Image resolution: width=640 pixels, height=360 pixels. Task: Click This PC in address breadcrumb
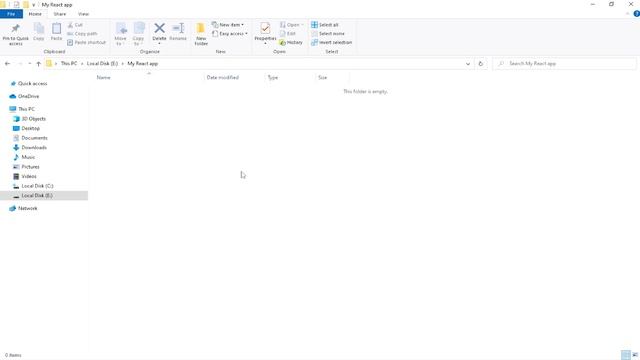[x=69, y=64]
